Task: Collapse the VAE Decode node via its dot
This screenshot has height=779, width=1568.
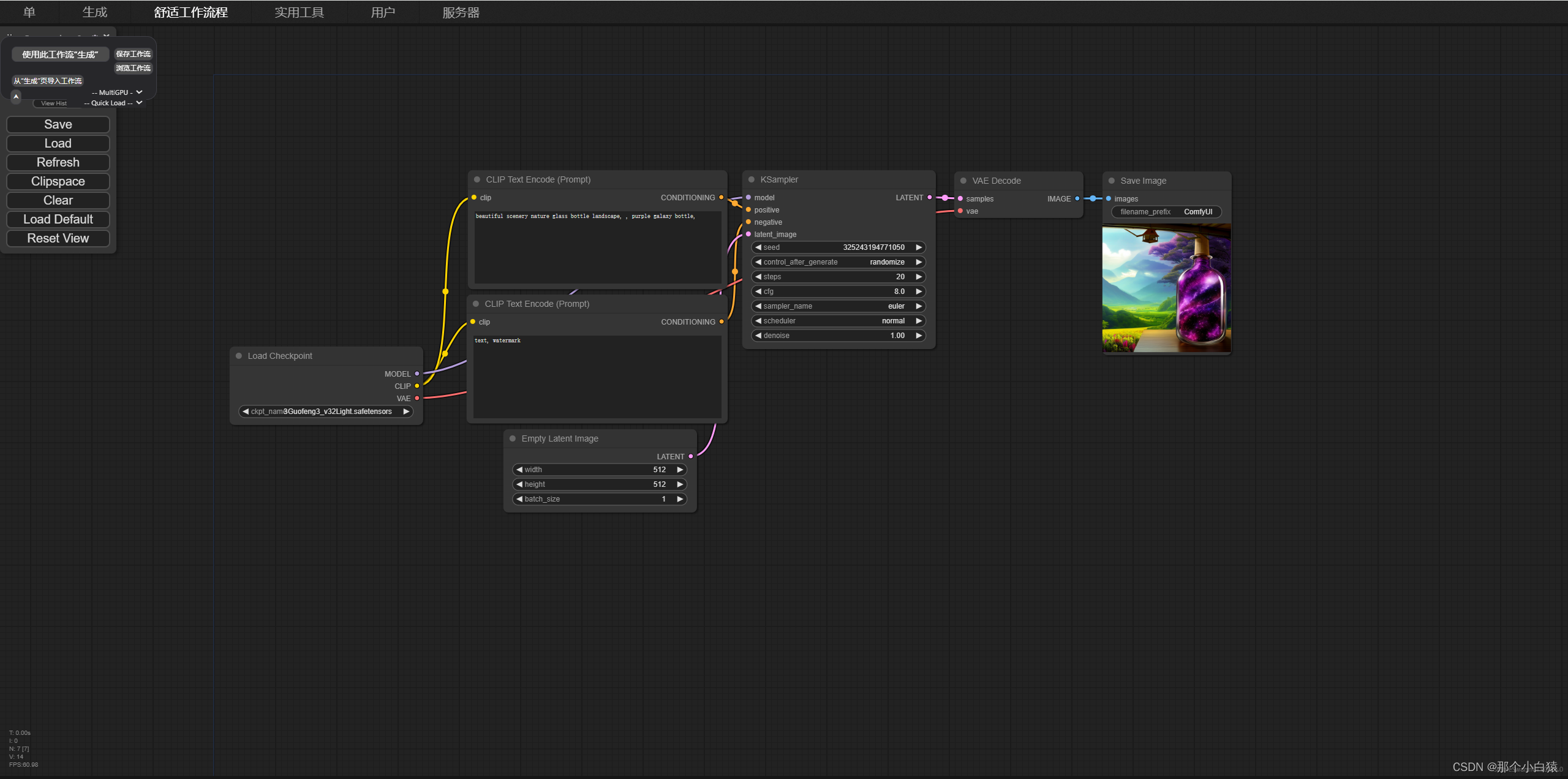Action: [x=963, y=181]
